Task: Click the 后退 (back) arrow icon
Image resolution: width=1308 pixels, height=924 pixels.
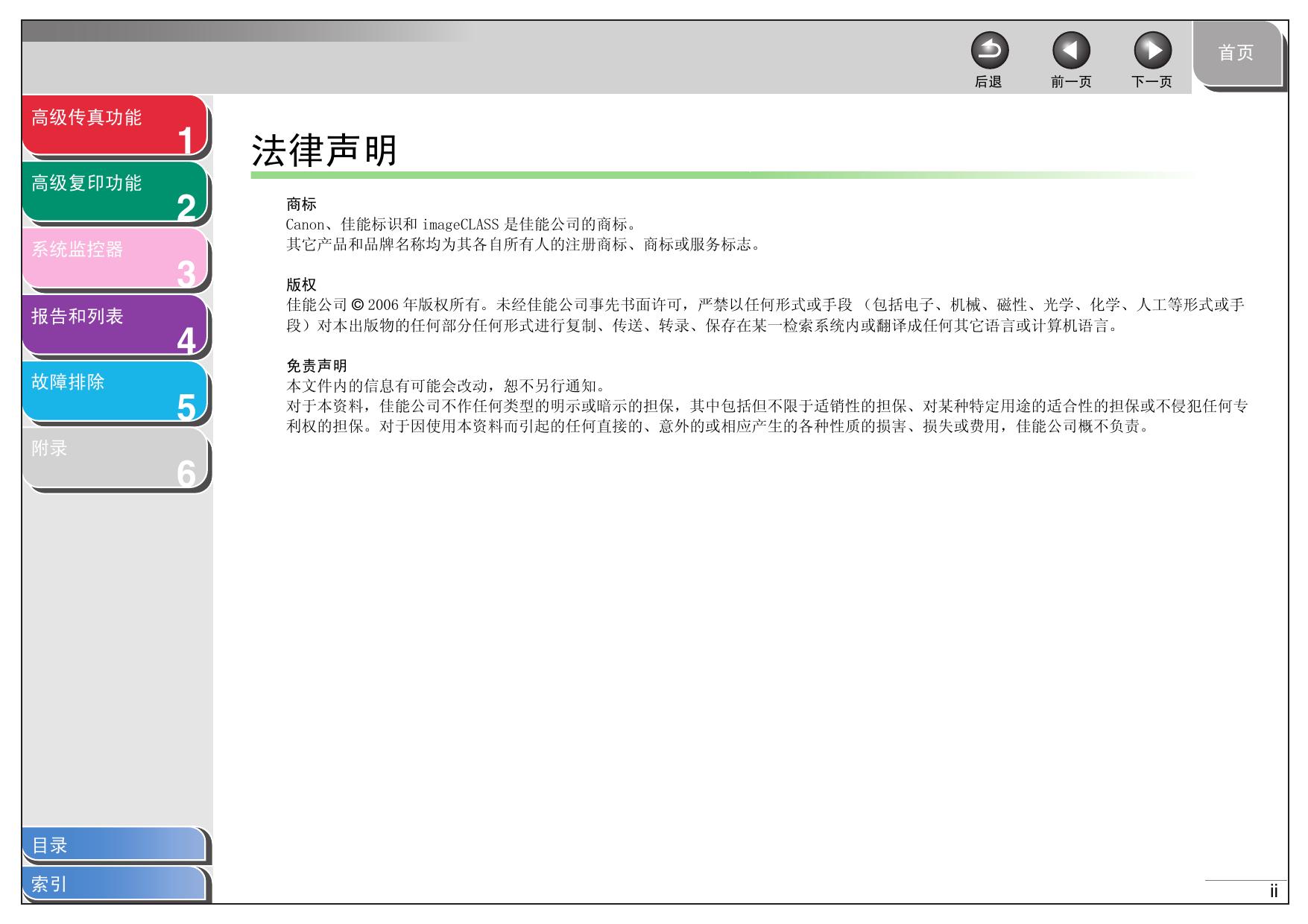Action: (x=989, y=51)
